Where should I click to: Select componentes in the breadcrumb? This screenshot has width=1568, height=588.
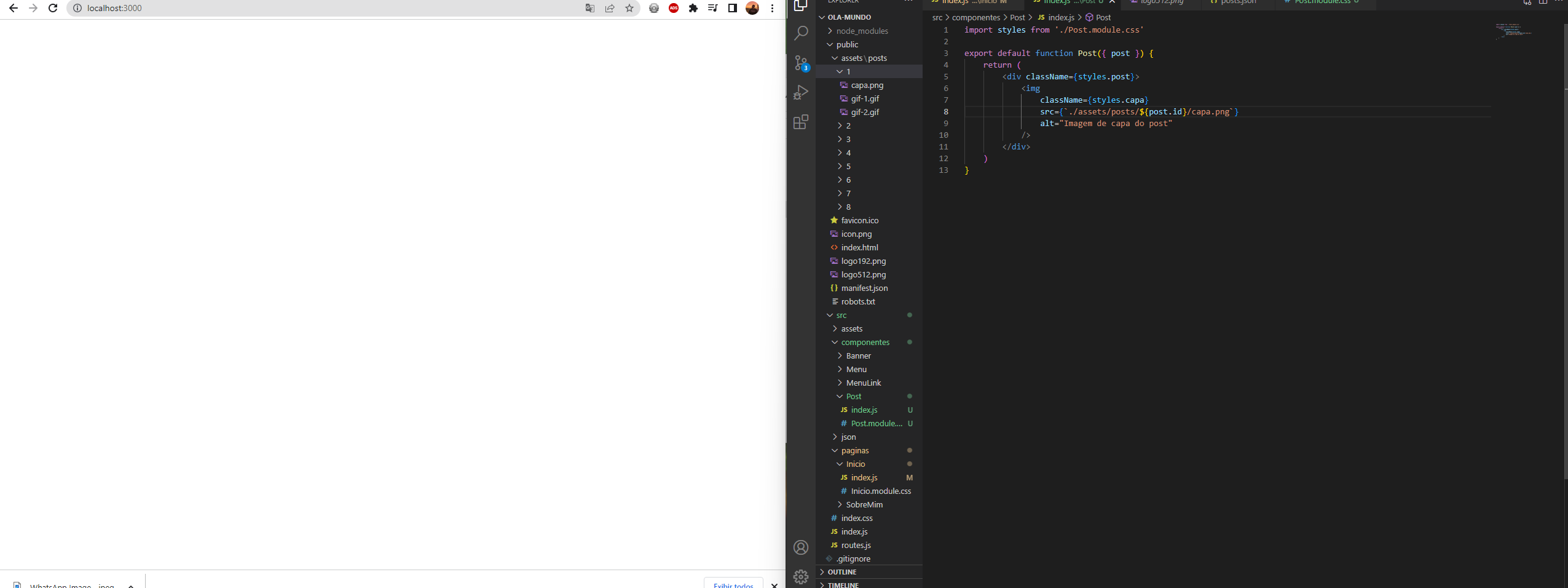(x=976, y=17)
